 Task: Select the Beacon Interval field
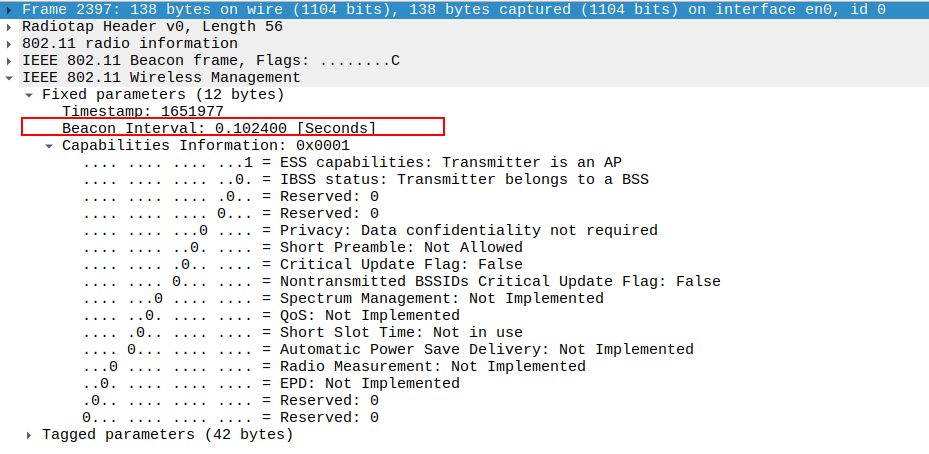[218, 128]
